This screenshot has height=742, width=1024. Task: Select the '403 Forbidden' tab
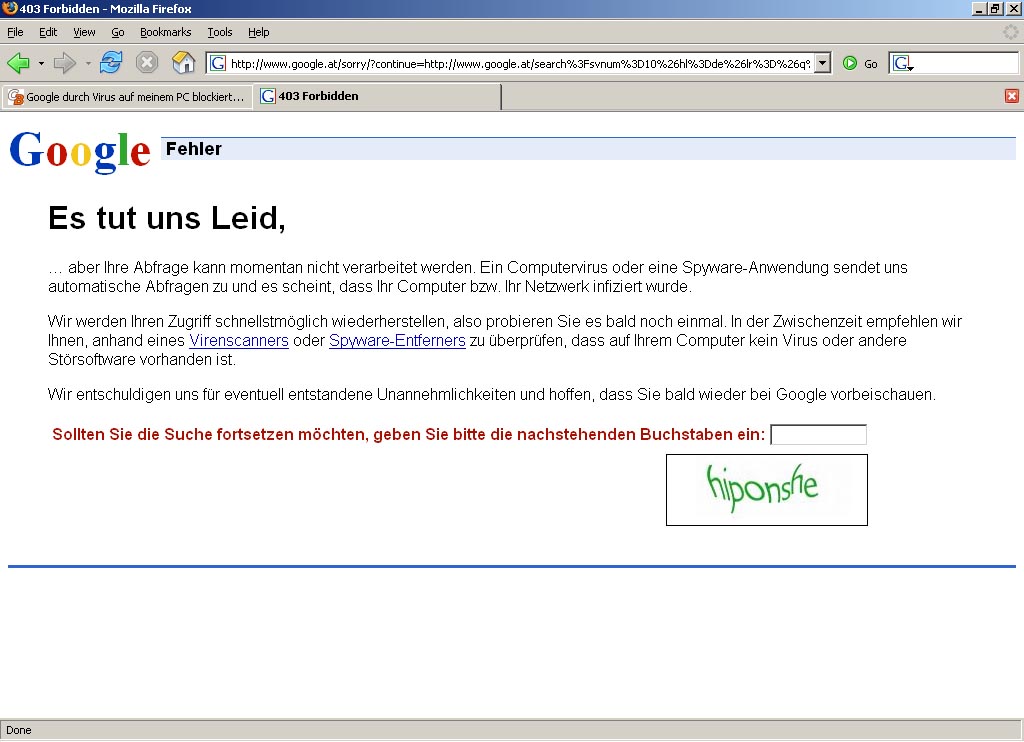point(377,96)
